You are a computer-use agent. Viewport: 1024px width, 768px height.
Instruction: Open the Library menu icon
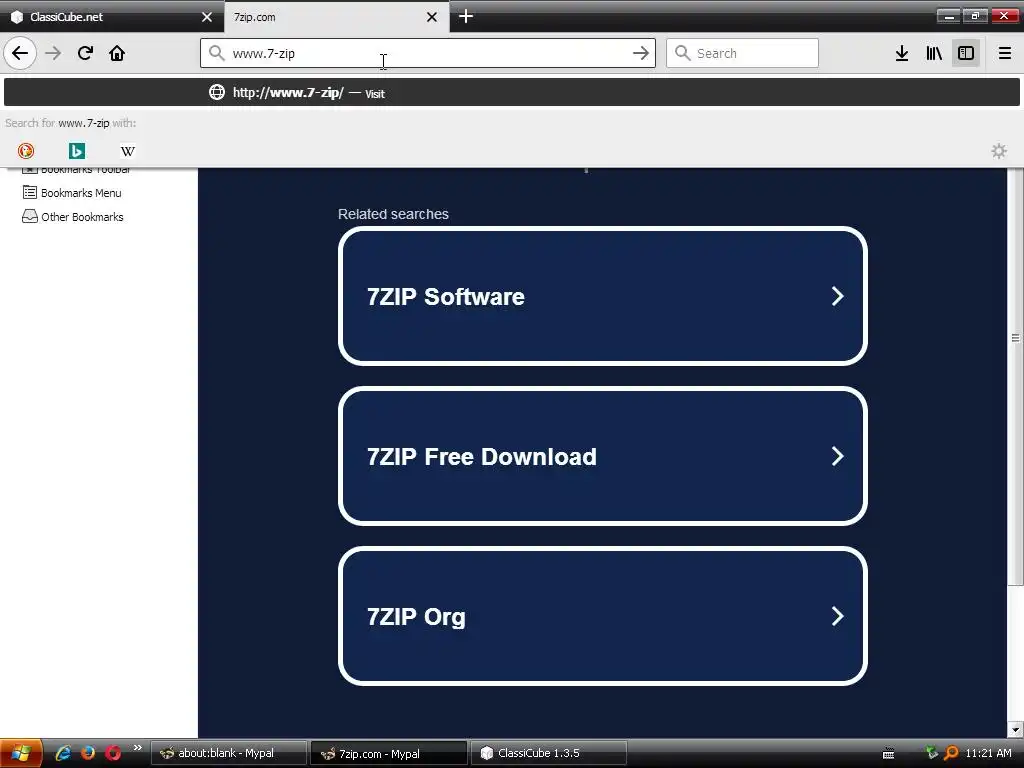(934, 53)
